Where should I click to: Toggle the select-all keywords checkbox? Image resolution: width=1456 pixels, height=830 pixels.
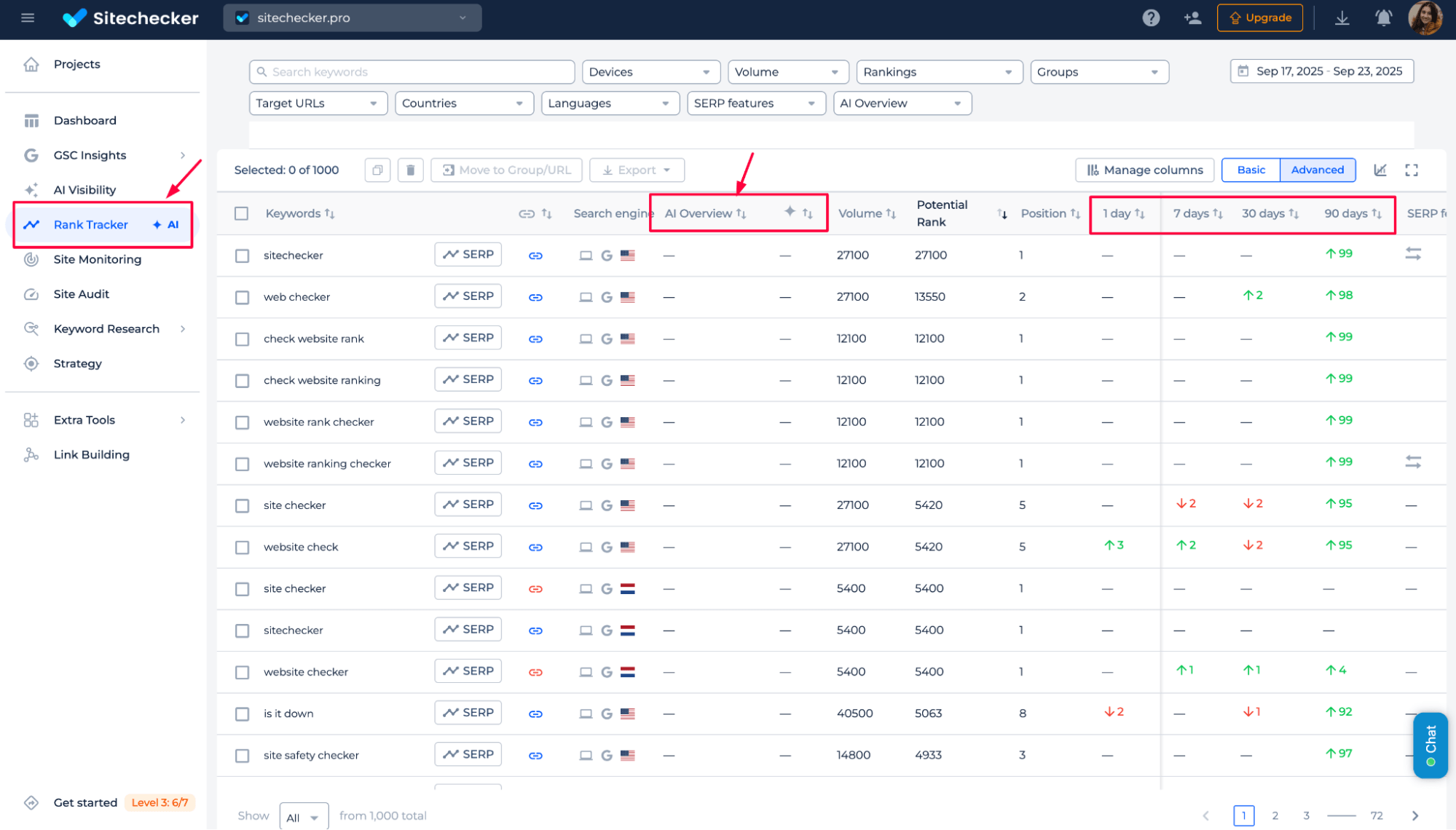click(x=242, y=213)
